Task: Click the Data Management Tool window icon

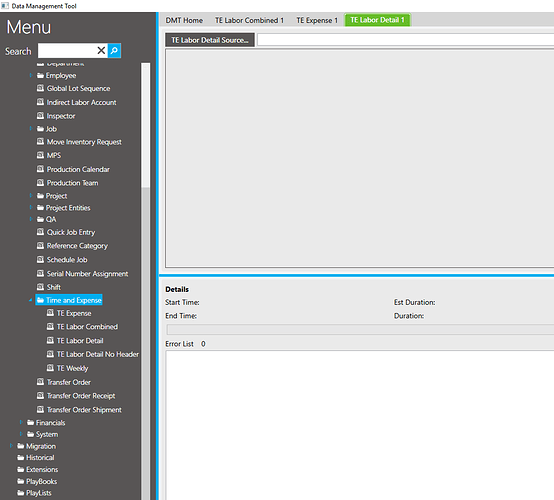Action: (5, 6)
